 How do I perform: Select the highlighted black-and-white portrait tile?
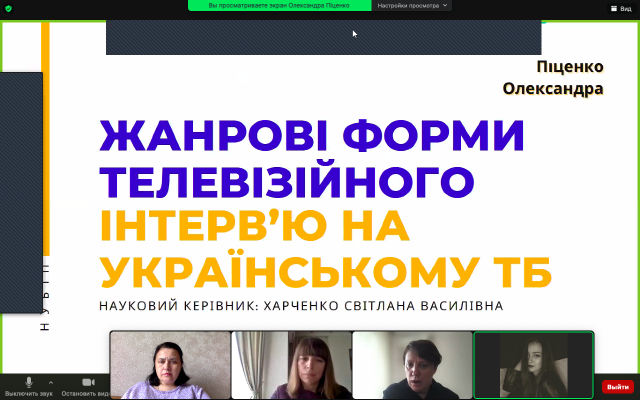(x=533, y=365)
